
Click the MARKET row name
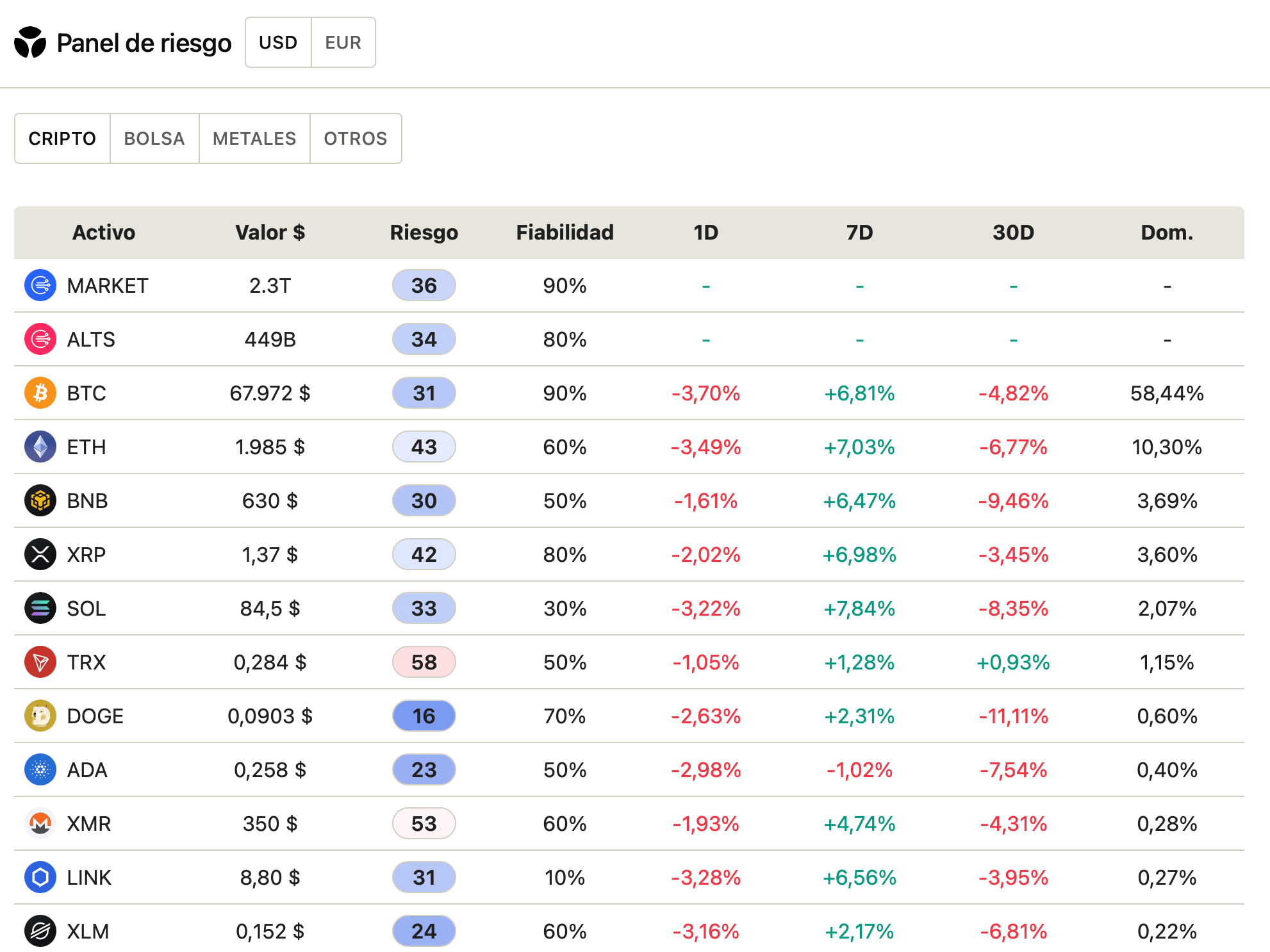[108, 285]
